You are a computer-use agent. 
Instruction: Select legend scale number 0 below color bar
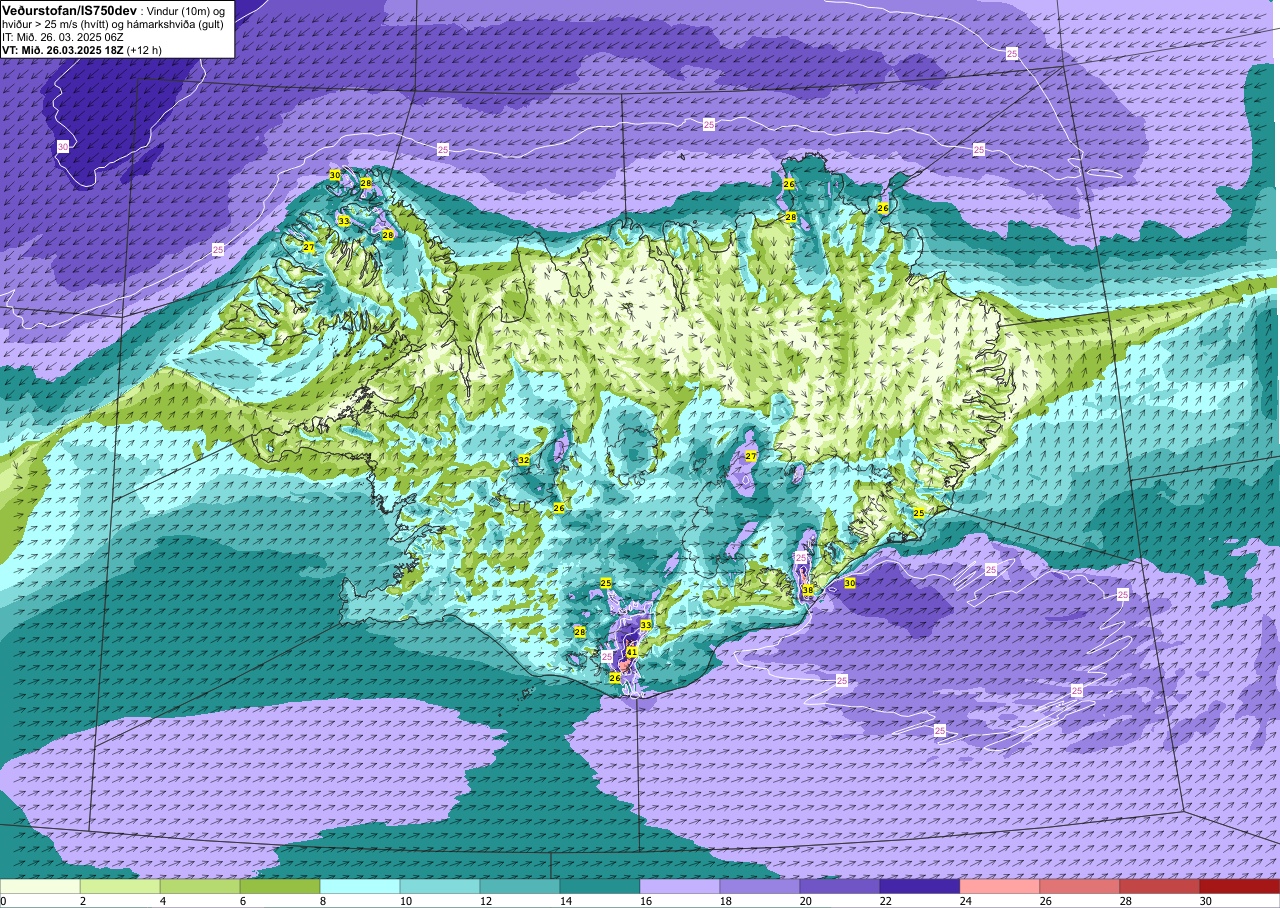pos(4,901)
